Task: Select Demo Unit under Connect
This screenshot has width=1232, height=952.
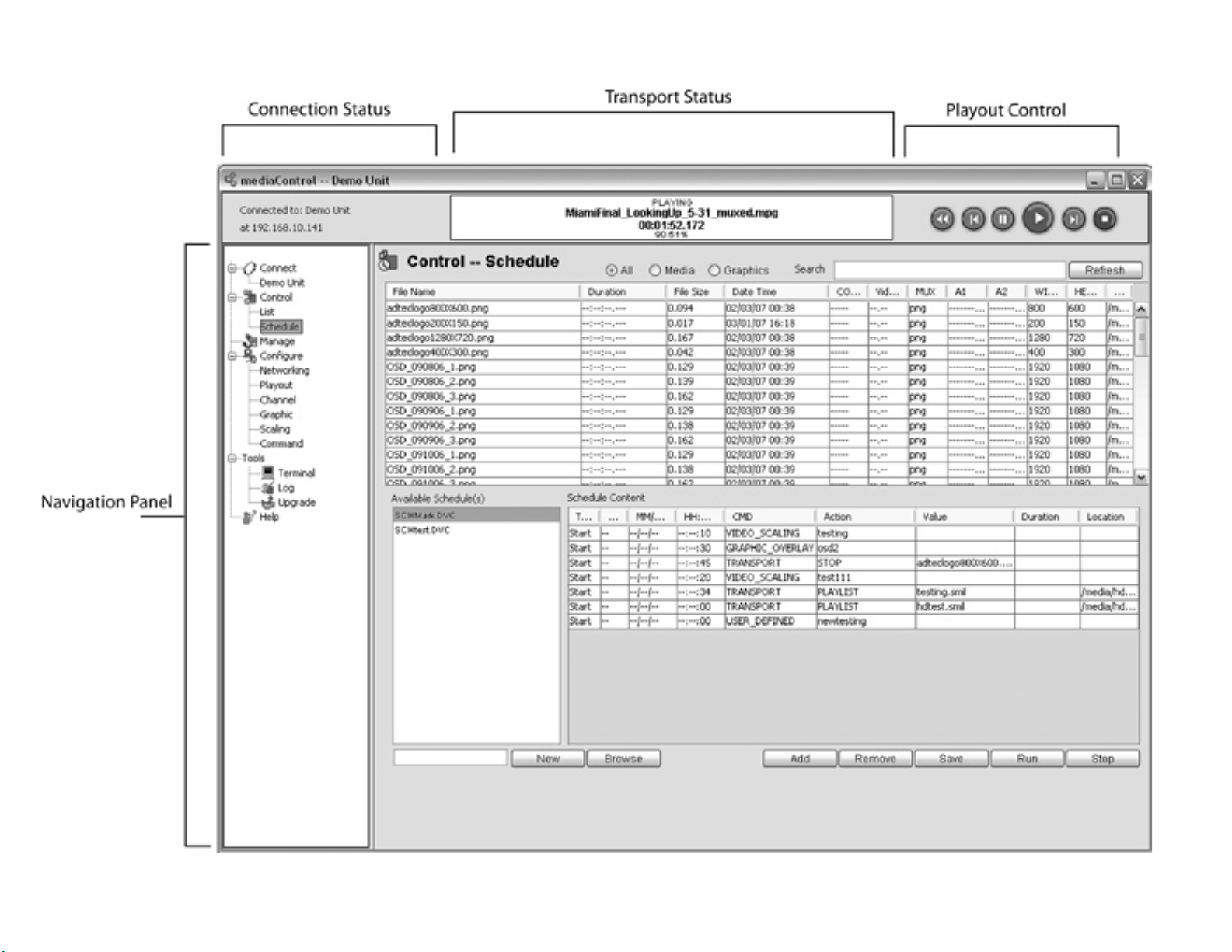Action: tap(281, 283)
